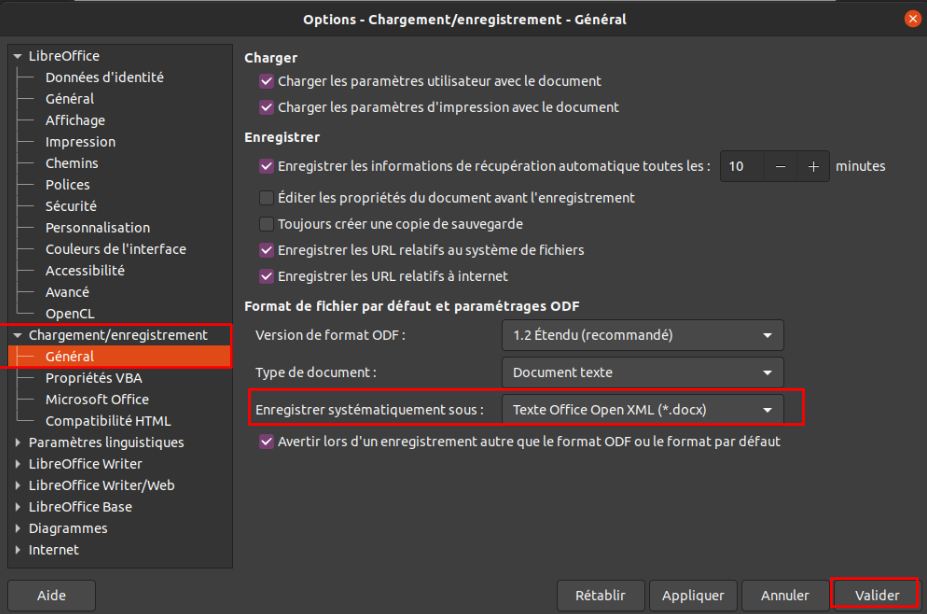927x614 pixels.
Task: Increase autosave minutes with plus button
Action: point(813,167)
